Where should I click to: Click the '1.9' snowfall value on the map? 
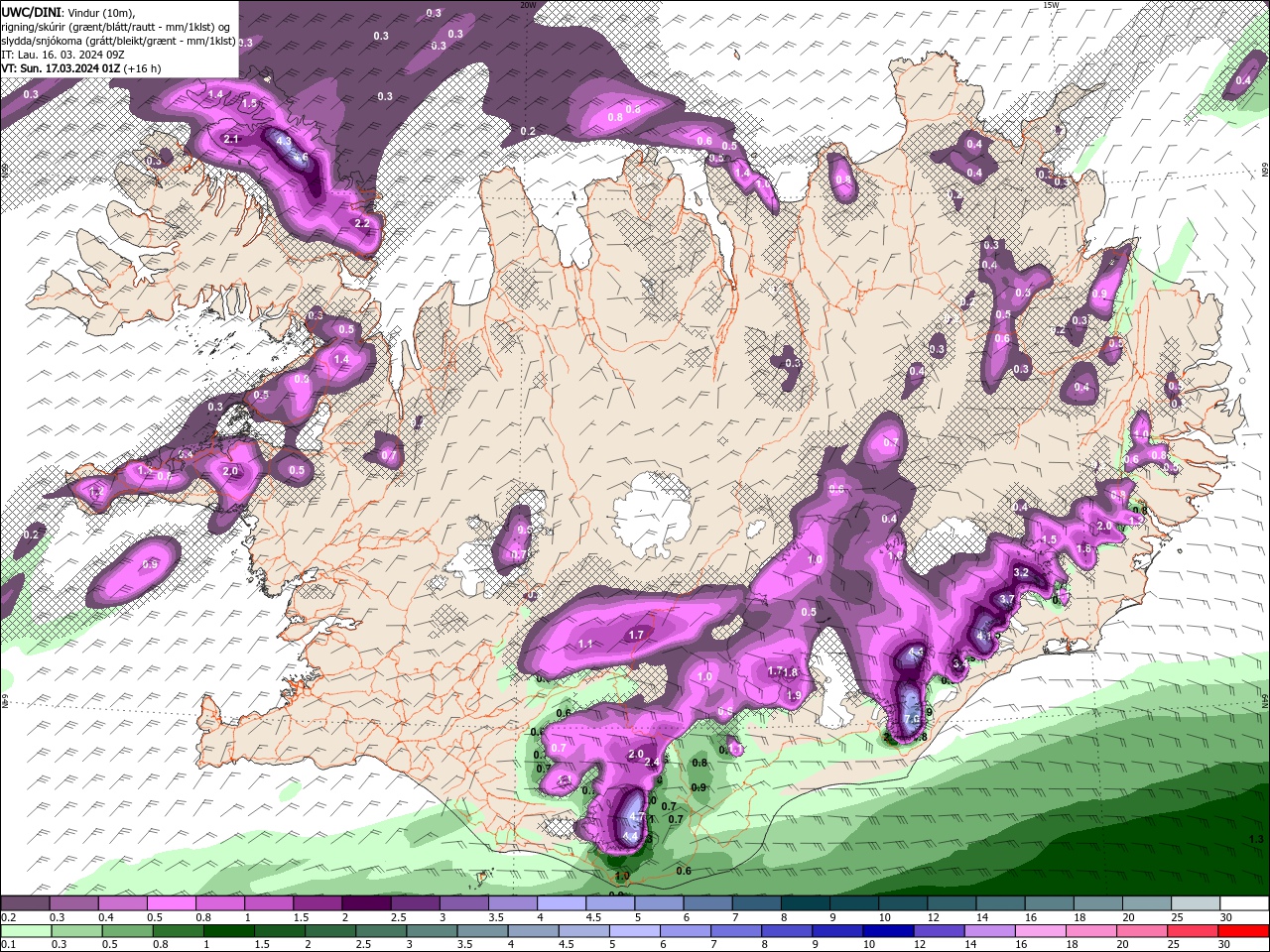tap(794, 695)
